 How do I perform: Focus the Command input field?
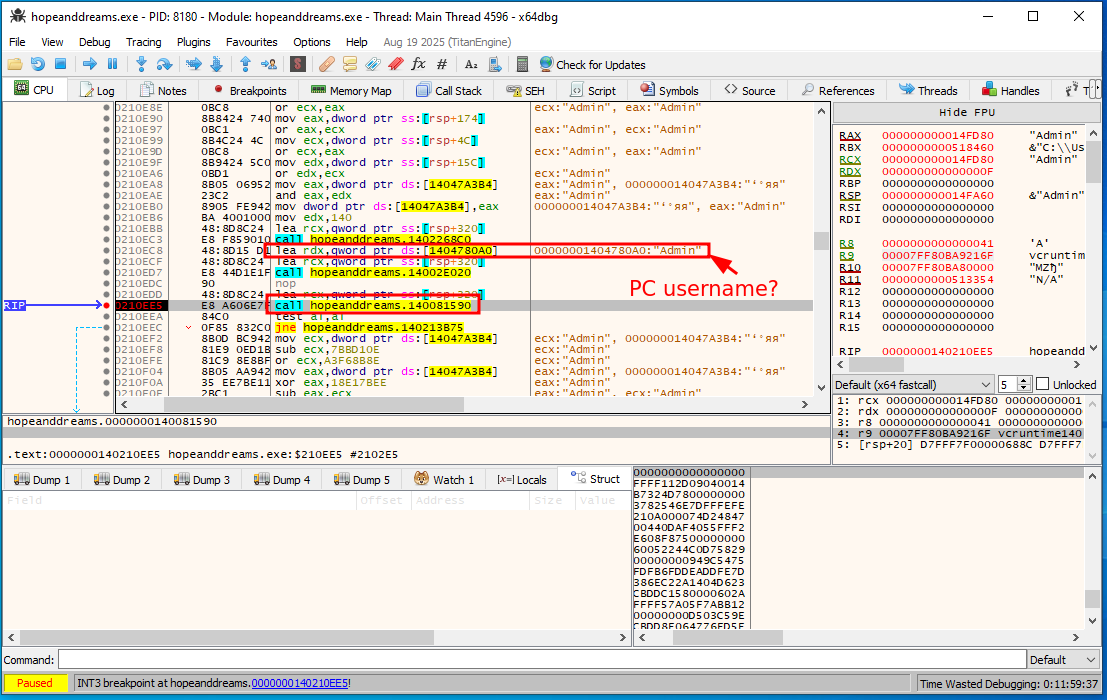pos(540,660)
